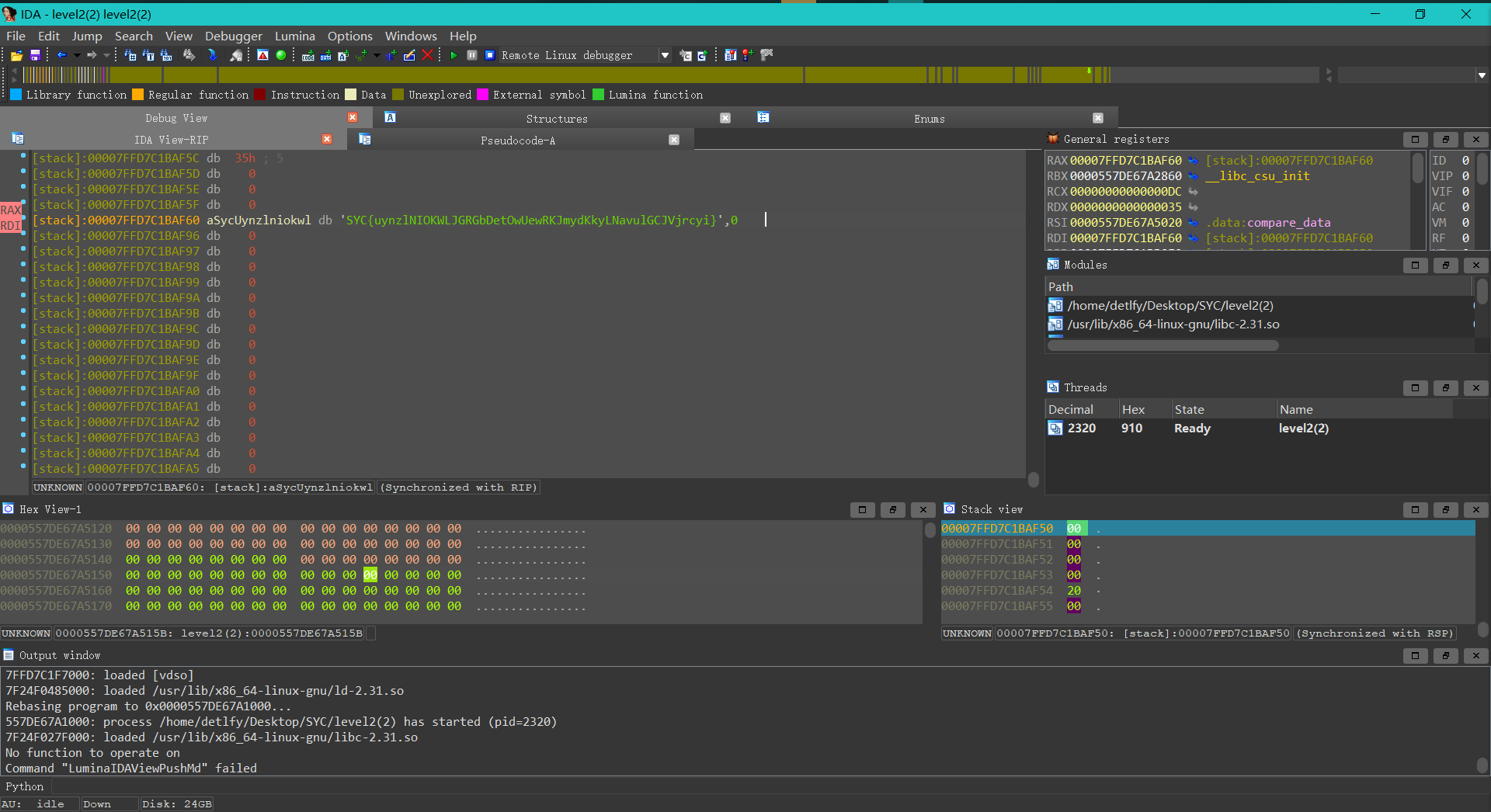Screen dimensions: 1491x812
Task: Float the Hex View-1 panel
Action: coord(893,510)
